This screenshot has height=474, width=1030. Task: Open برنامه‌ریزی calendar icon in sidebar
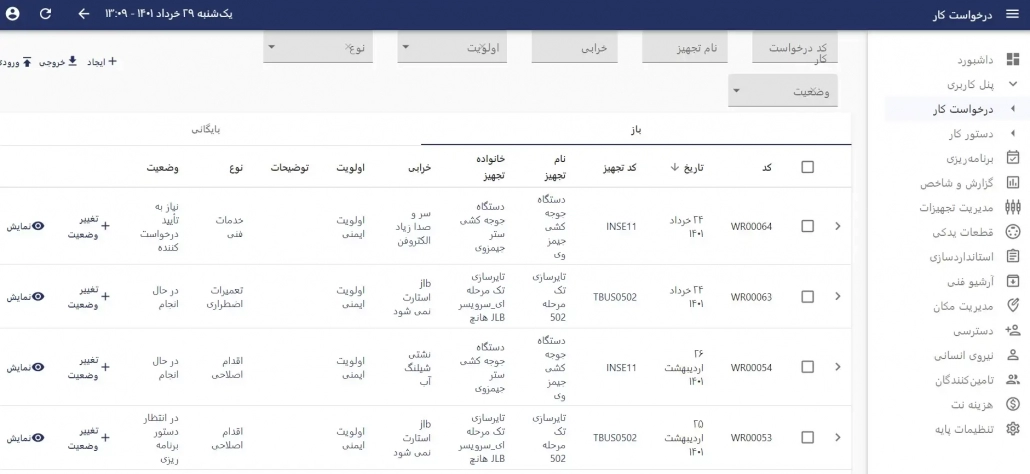(x=1012, y=158)
